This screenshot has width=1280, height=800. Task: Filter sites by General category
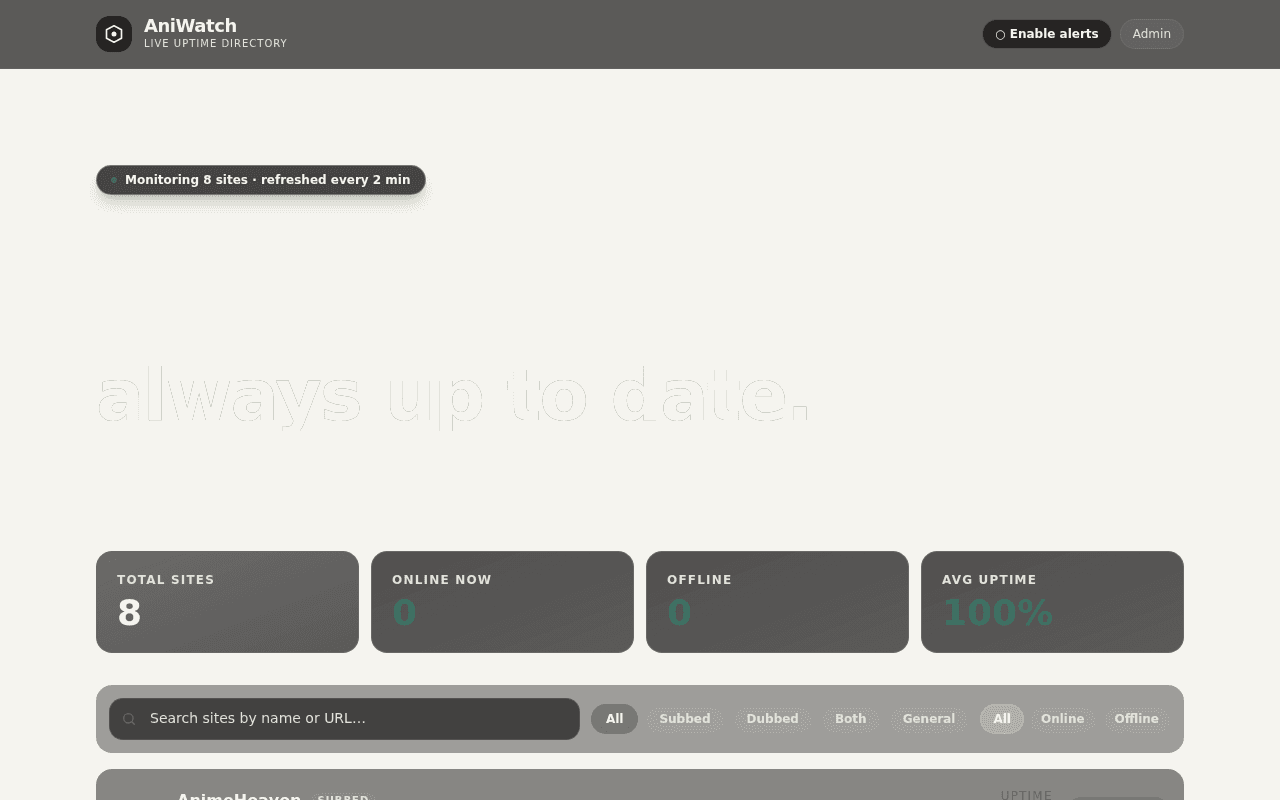[x=929, y=719]
